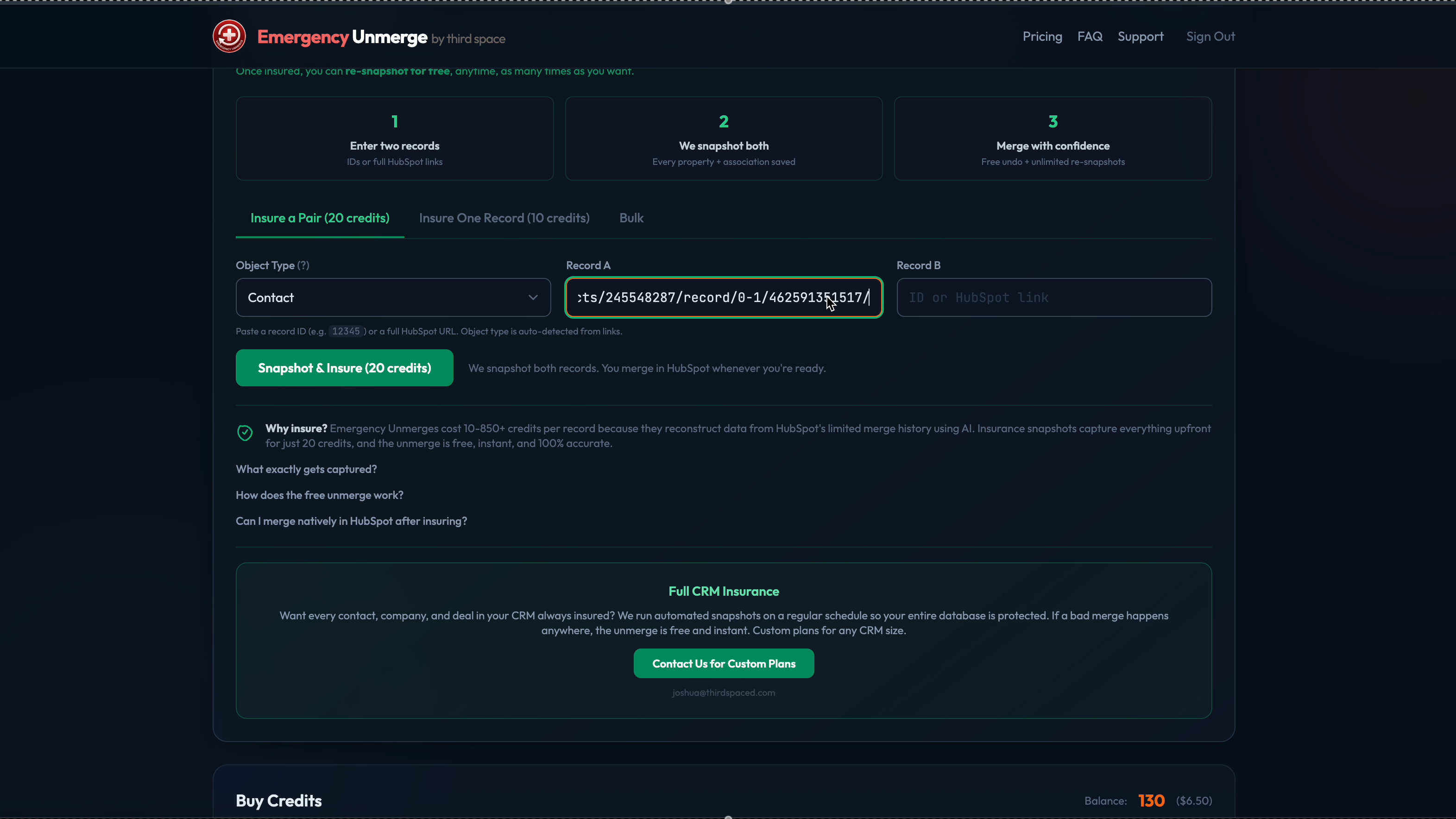Open the FAQ page from the header
The width and height of the screenshot is (1456, 819).
coord(1090,36)
